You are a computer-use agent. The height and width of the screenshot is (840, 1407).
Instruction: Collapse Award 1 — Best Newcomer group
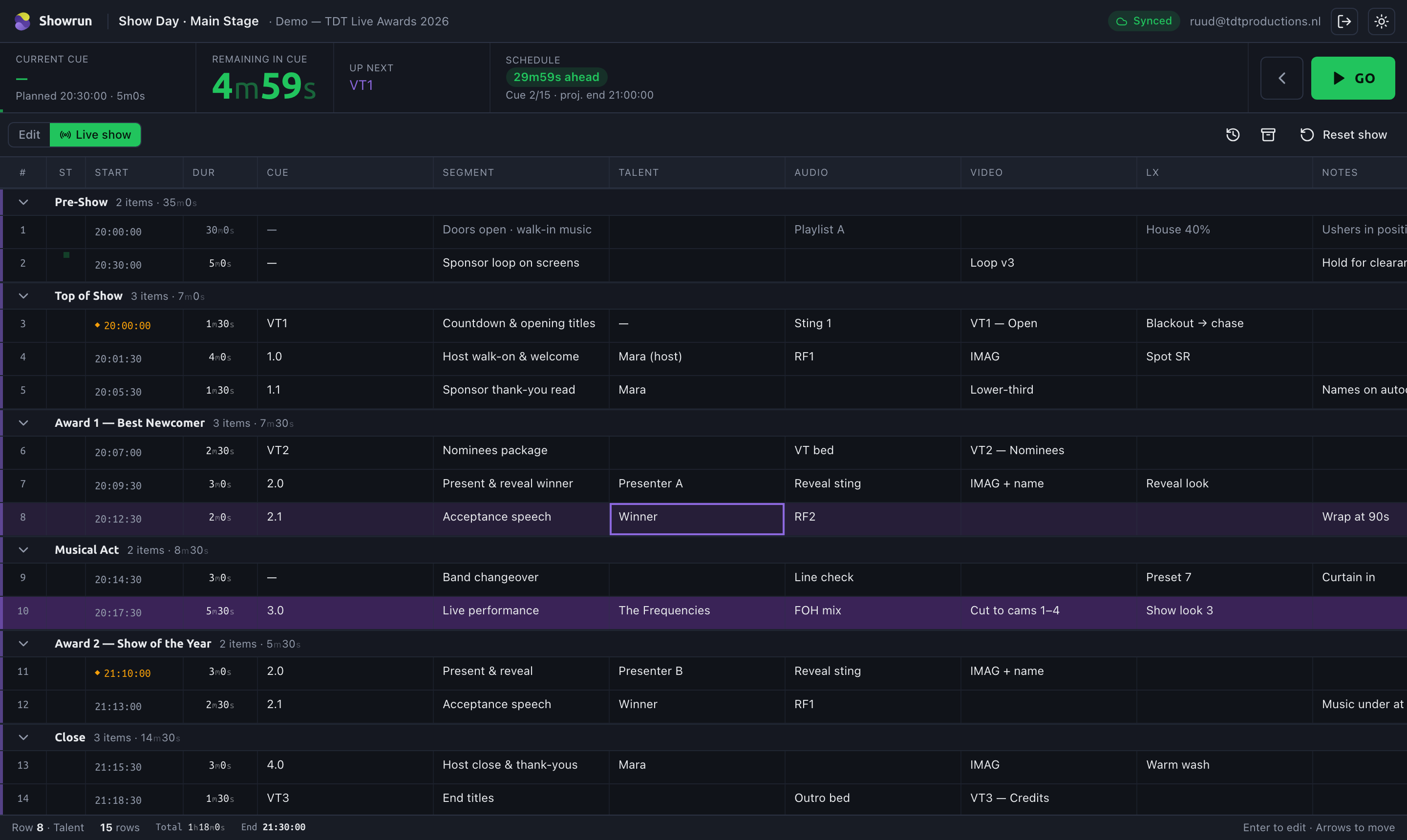(23, 423)
